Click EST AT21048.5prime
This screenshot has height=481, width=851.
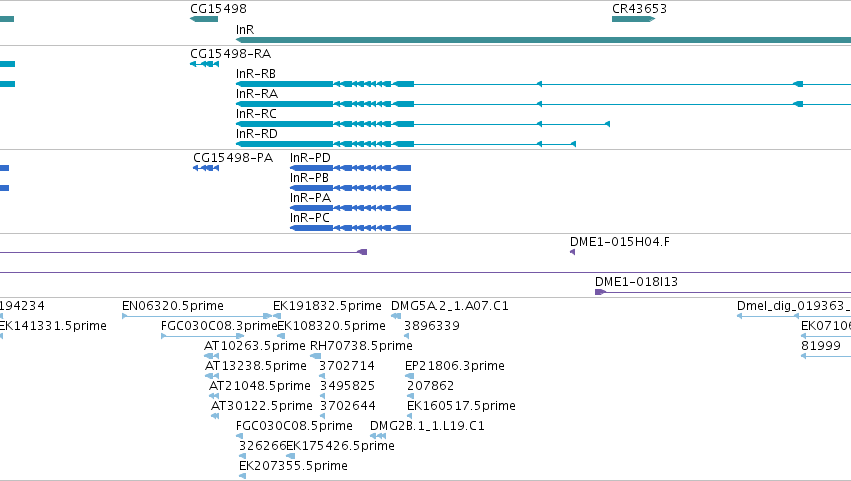pos(260,387)
